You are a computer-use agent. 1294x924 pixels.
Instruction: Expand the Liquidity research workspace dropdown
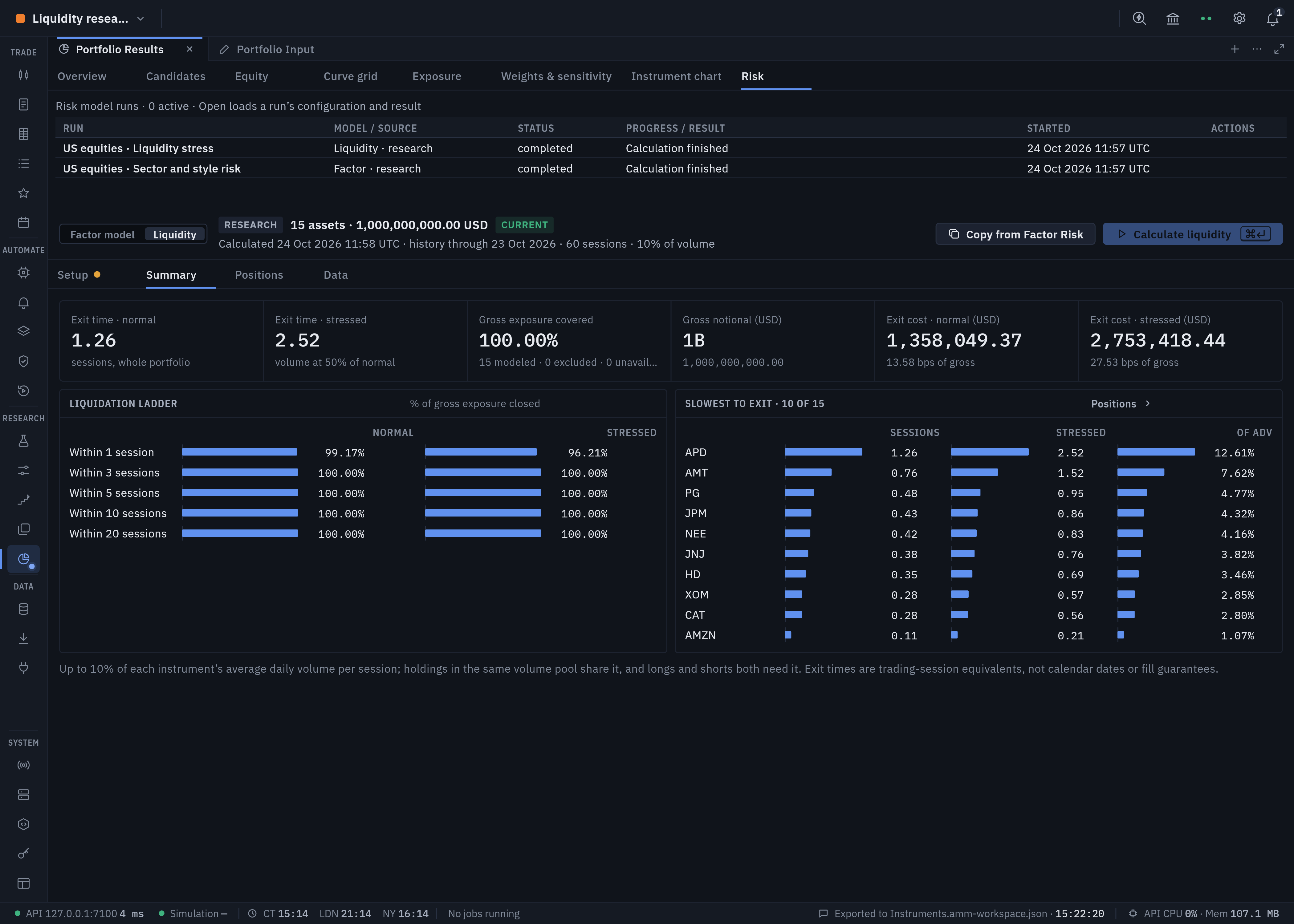pos(80,18)
